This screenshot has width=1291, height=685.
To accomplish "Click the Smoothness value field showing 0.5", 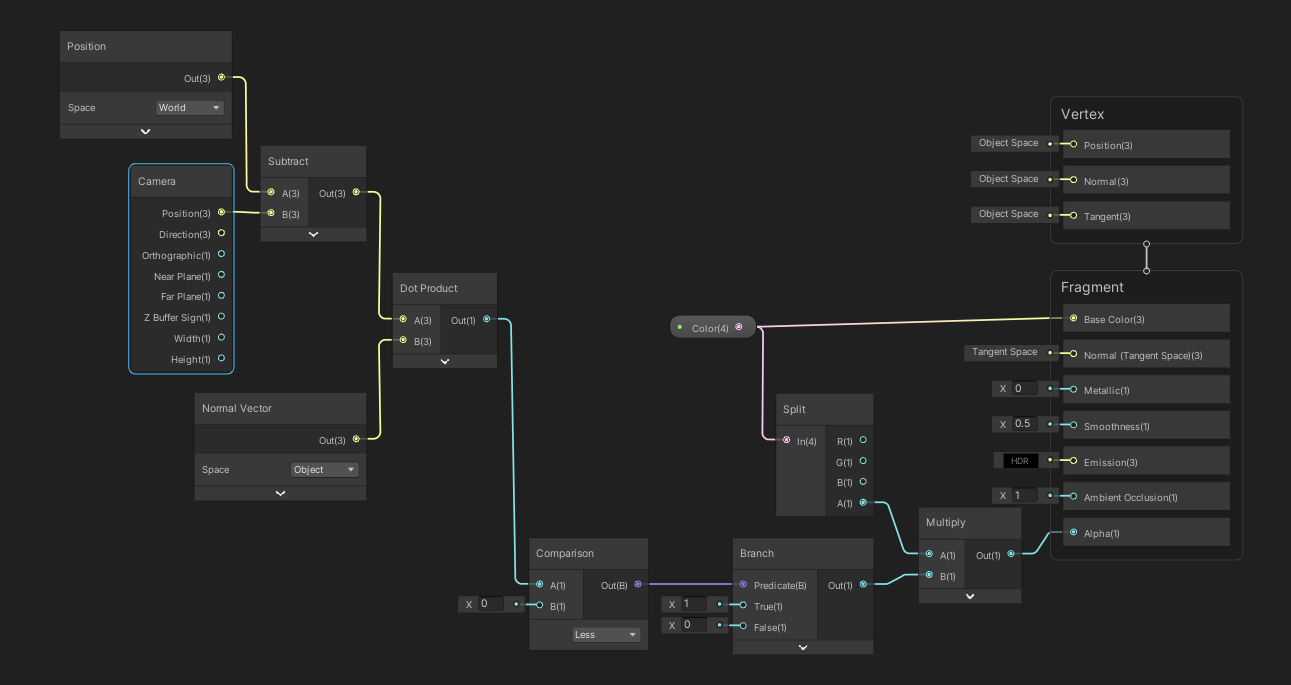I will pos(1023,424).
